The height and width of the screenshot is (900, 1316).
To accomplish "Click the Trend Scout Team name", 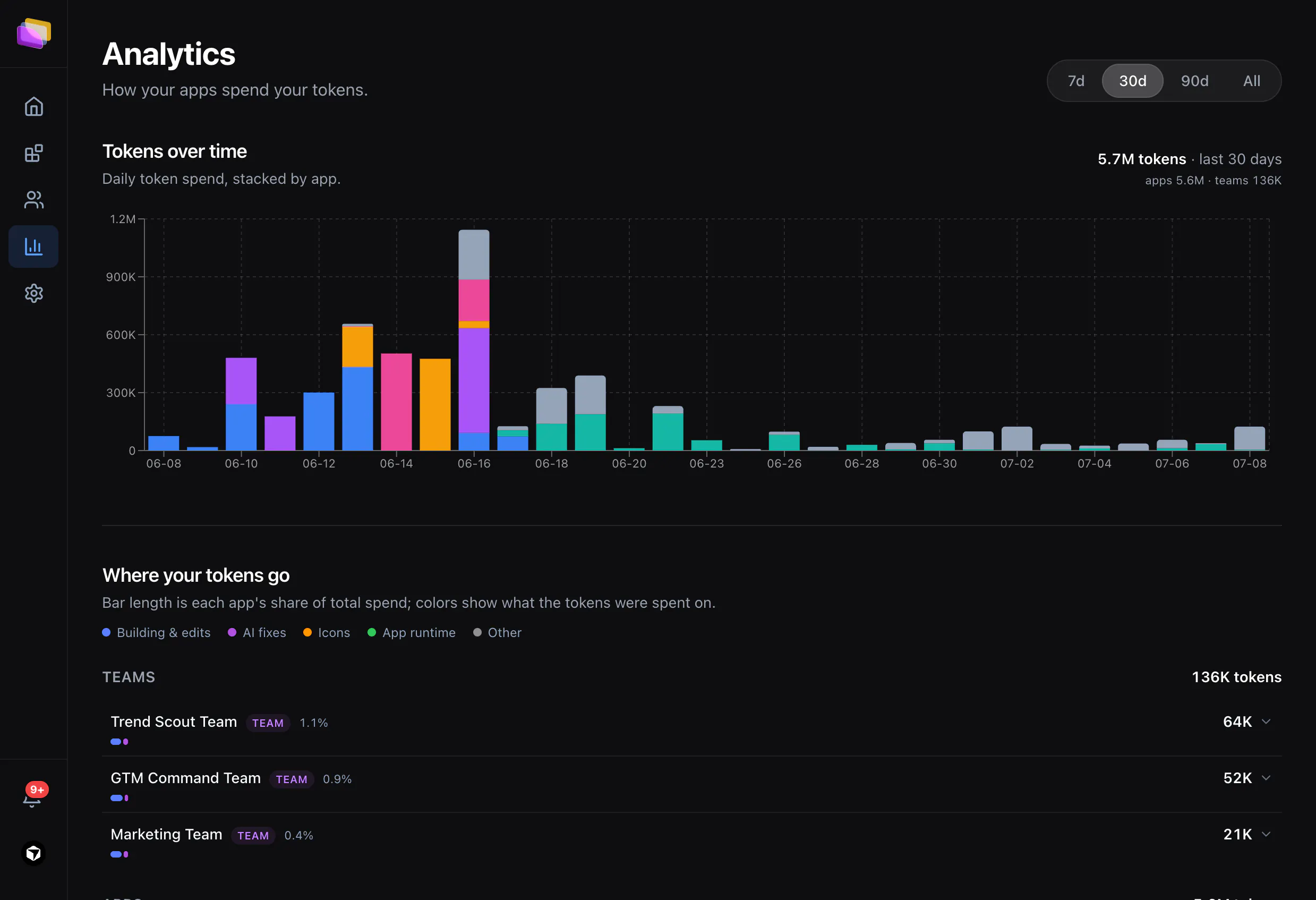I will (174, 721).
